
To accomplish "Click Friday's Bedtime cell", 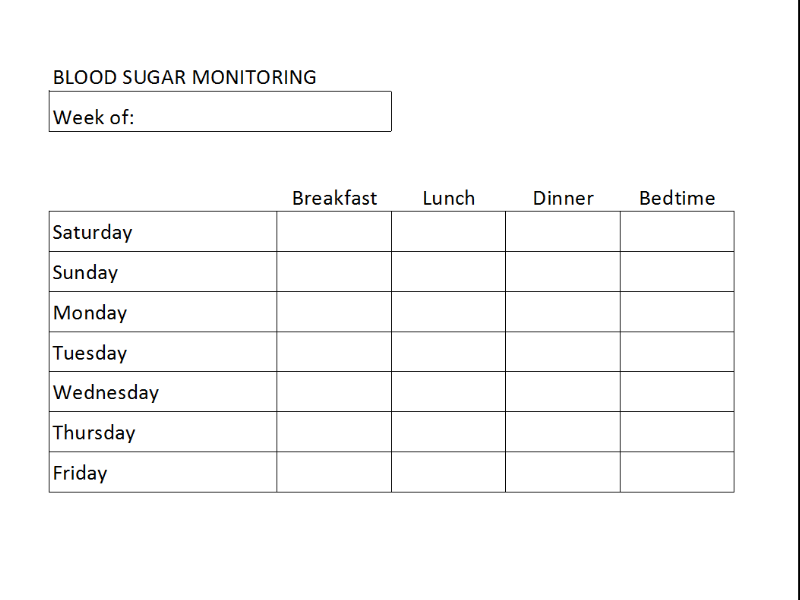I will (677, 472).
